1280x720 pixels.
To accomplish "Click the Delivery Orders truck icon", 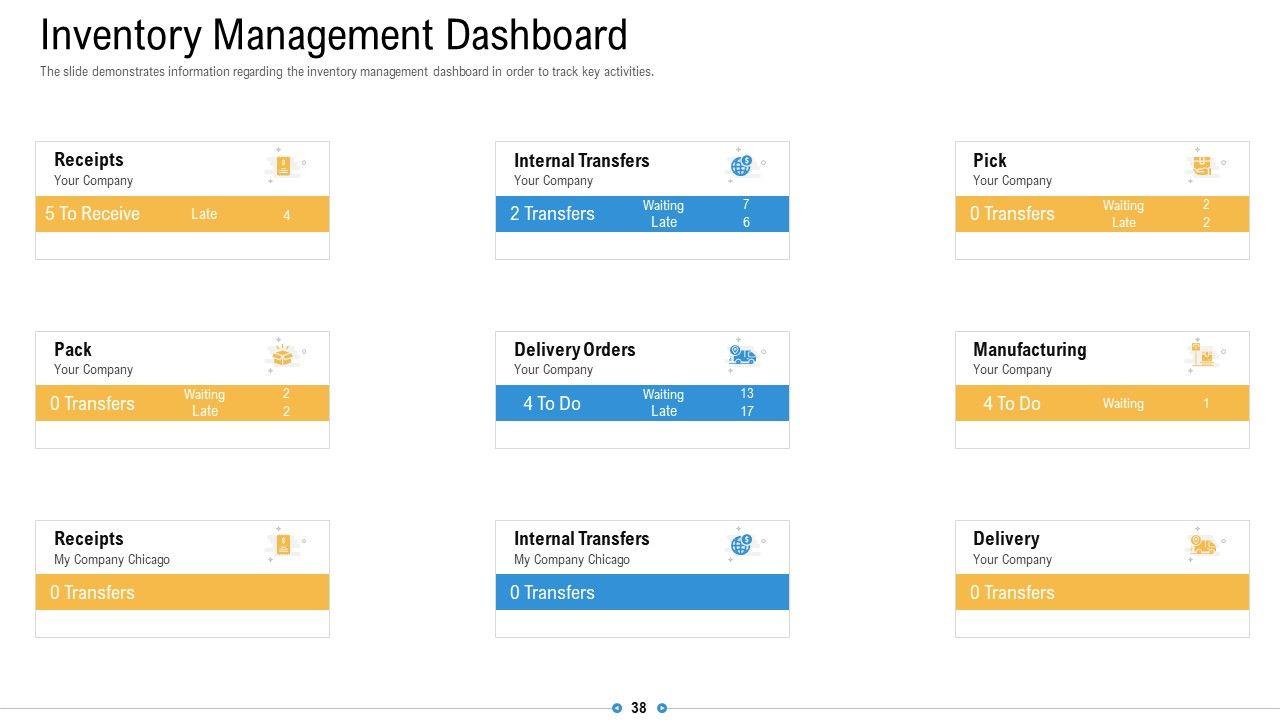I will 742,356.
